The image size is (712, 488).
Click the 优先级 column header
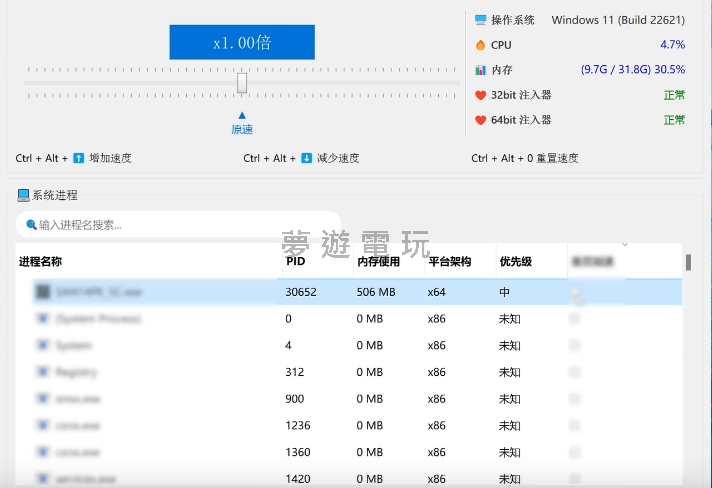pyautogui.click(x=516, y=262)
